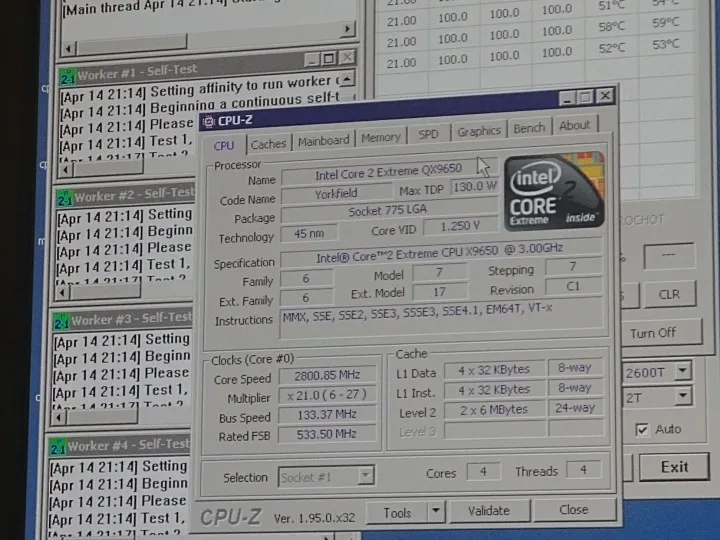Click the Worker #1 vertical scroll up arrow
720x540 pixels.
(348, 79)
